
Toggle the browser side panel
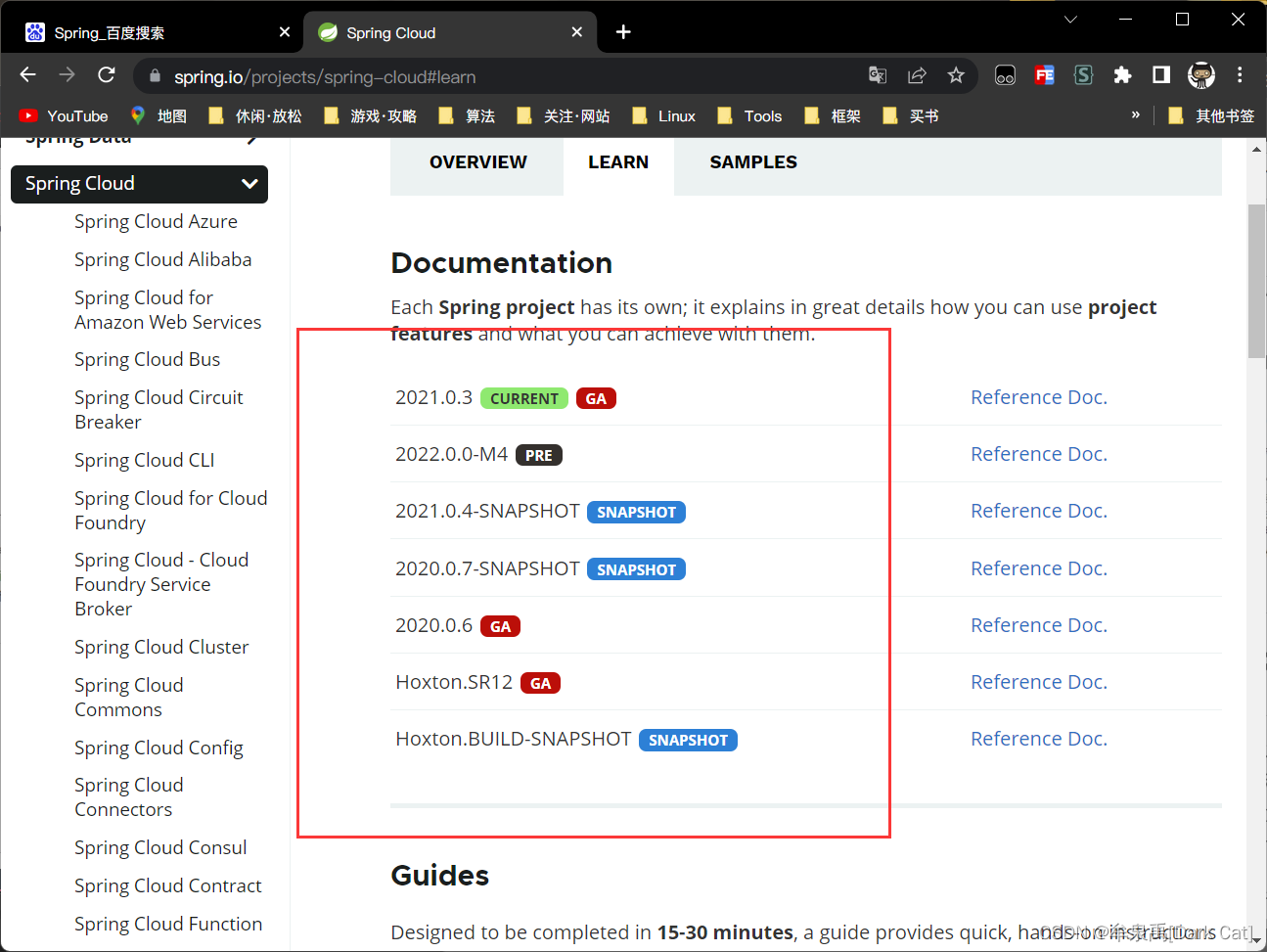tap(1161, 75)
